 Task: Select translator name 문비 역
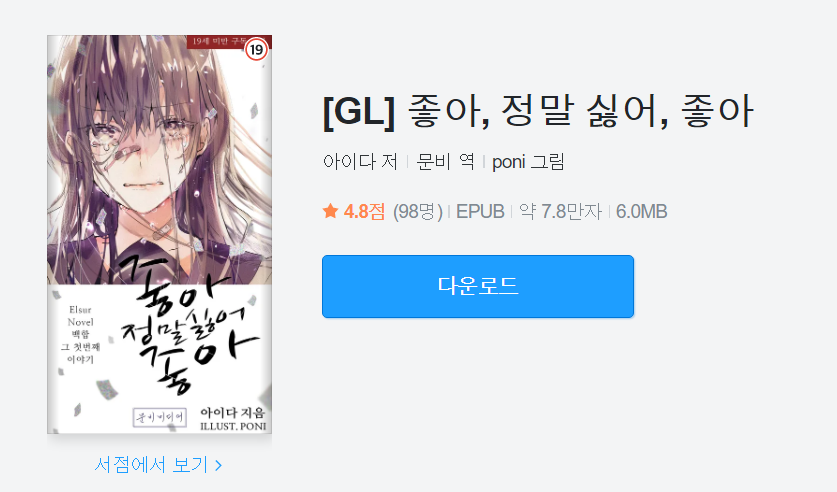click(x=445, y=161)
